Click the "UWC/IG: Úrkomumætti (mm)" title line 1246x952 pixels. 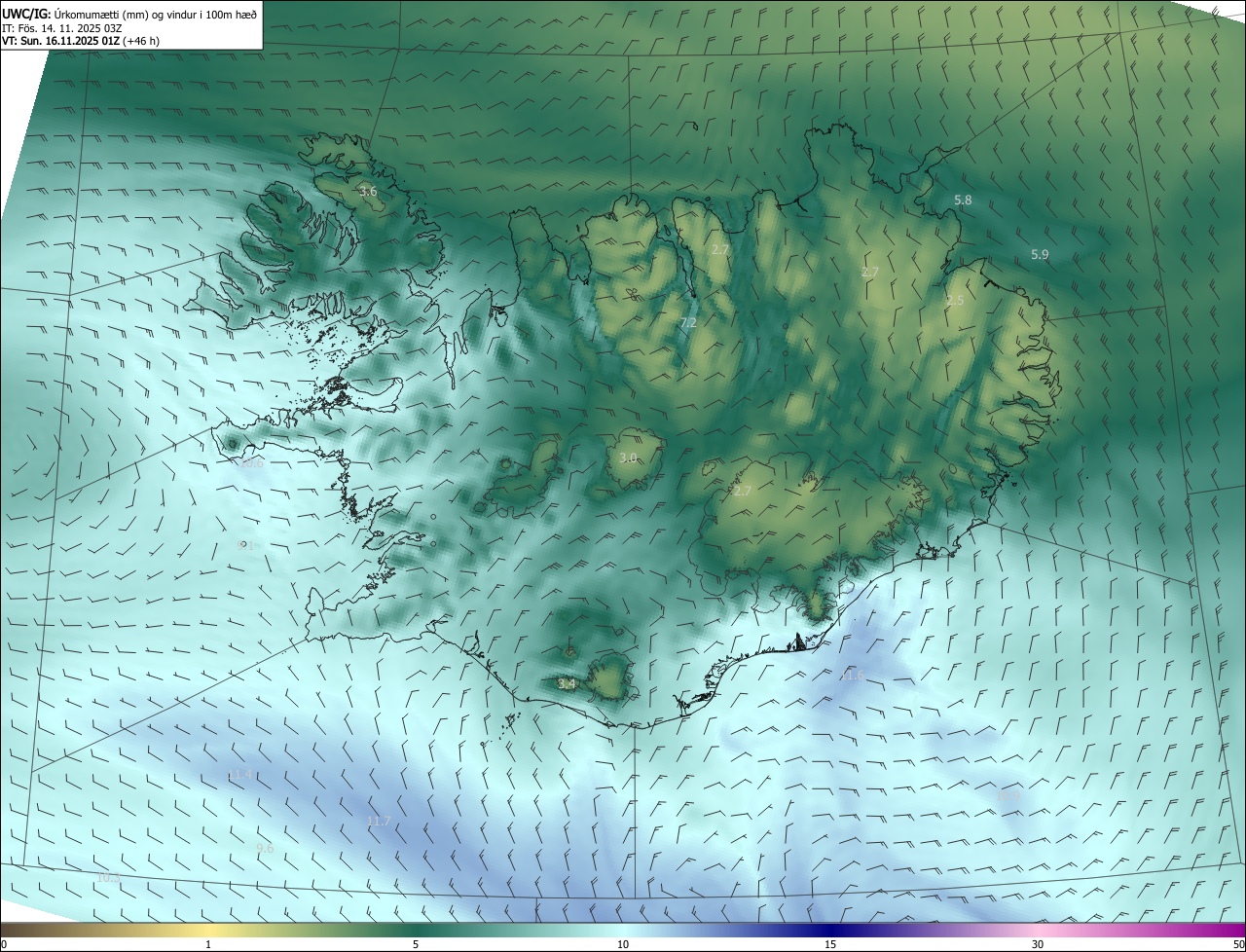[x=129, y=14]
